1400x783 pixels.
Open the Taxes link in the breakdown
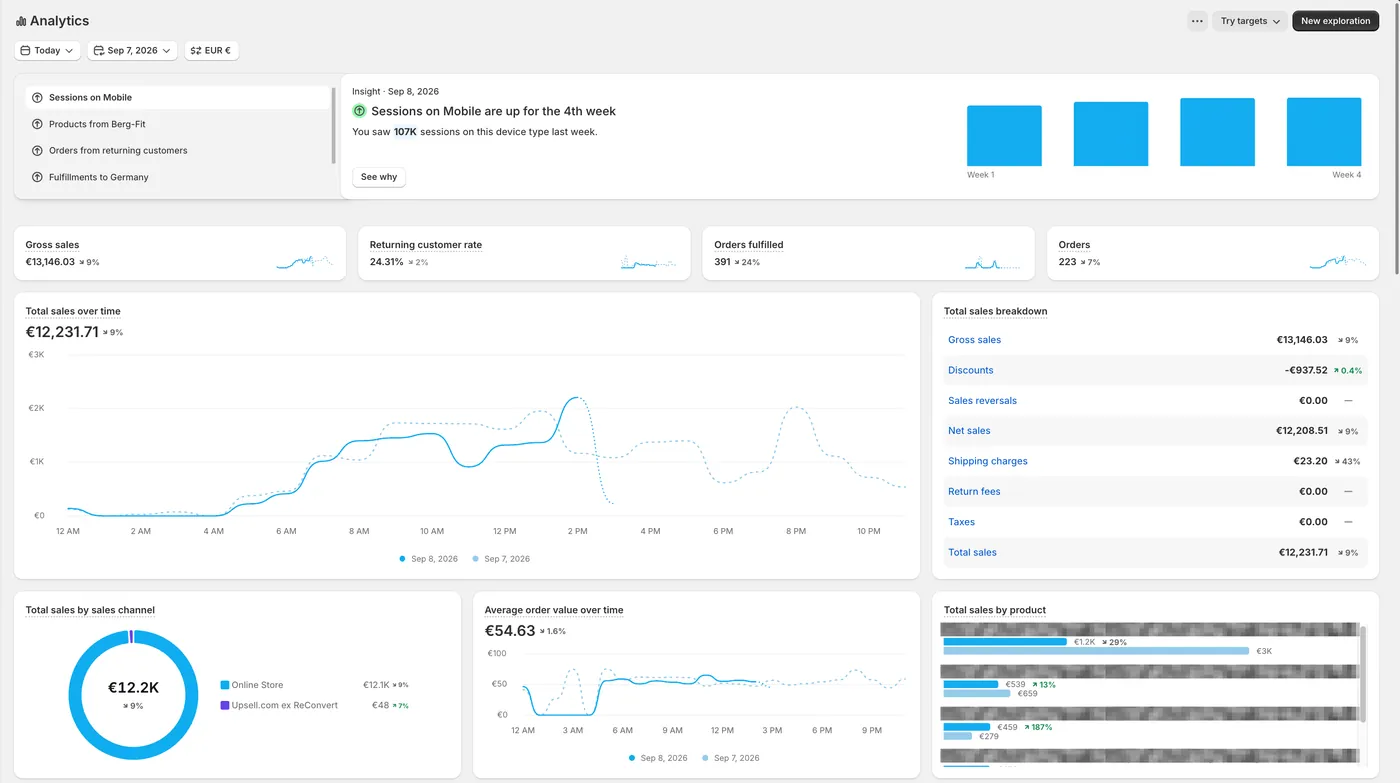pos(961,522)
